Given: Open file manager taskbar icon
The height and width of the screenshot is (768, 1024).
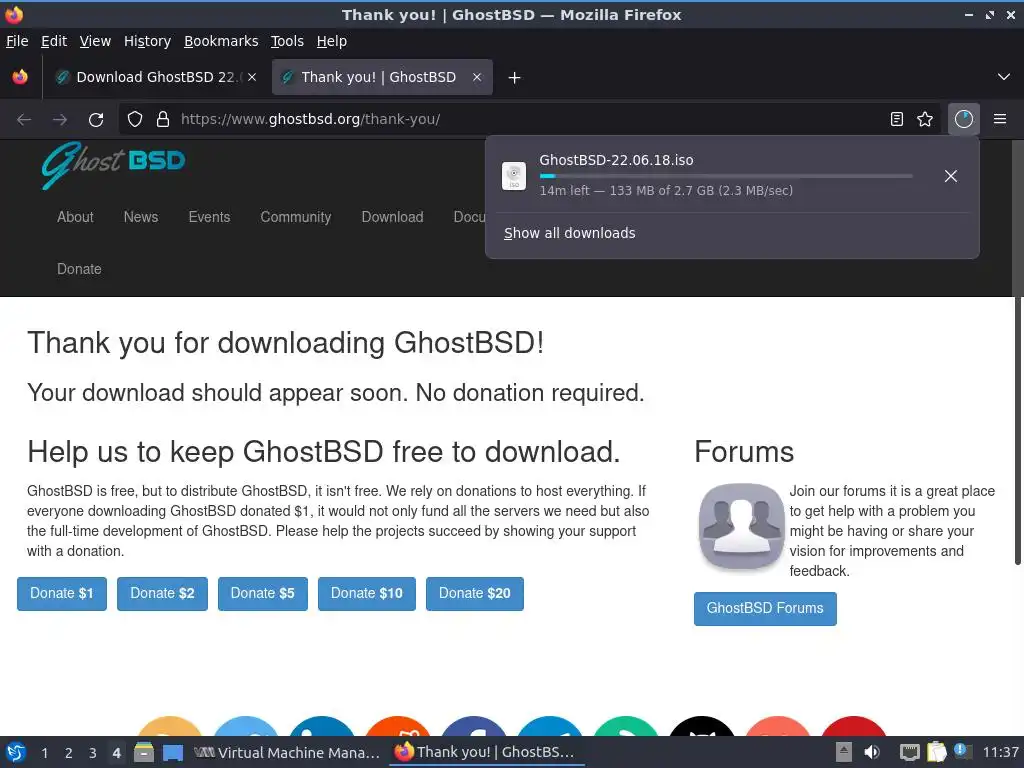Looking at the screenshot, I should click(144, 752).
